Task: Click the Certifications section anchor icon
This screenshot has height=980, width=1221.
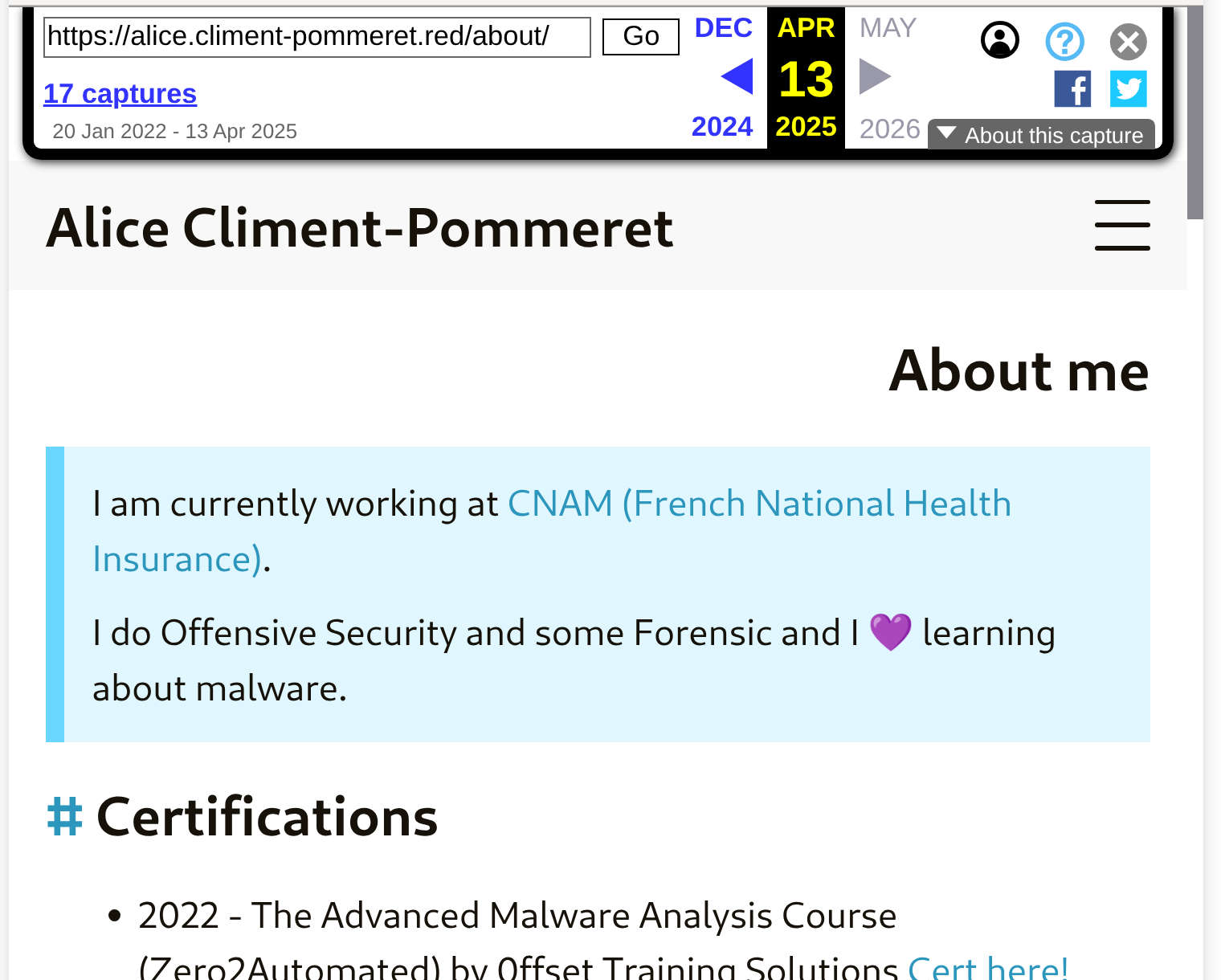Action: pos(64,817)
